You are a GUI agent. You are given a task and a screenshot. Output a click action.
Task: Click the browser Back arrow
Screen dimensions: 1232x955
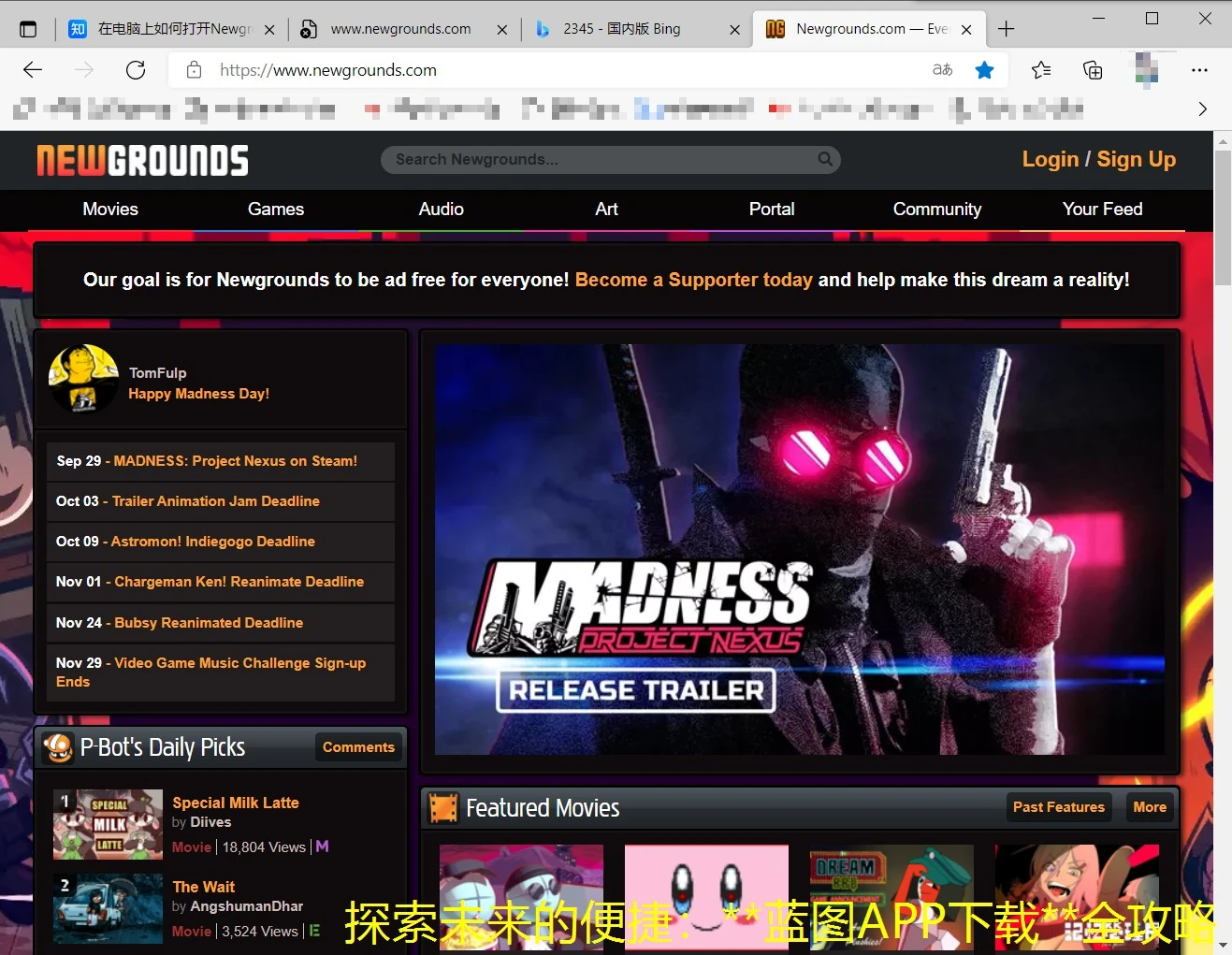pos(33,70)
